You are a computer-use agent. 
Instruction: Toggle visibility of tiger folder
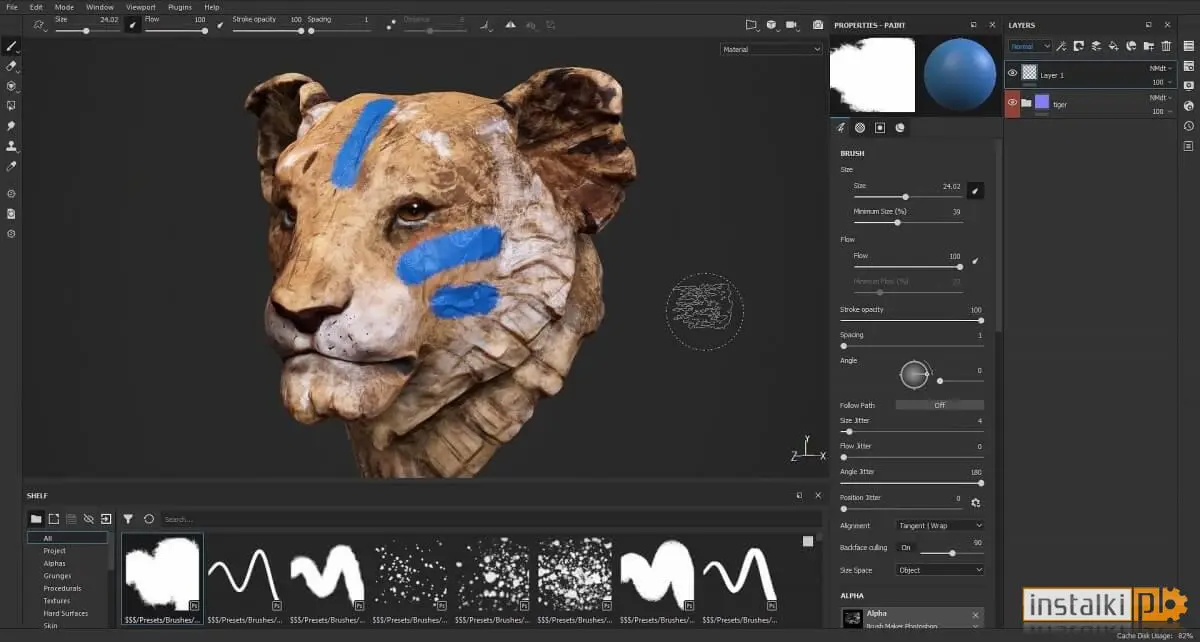(1013, 102)
